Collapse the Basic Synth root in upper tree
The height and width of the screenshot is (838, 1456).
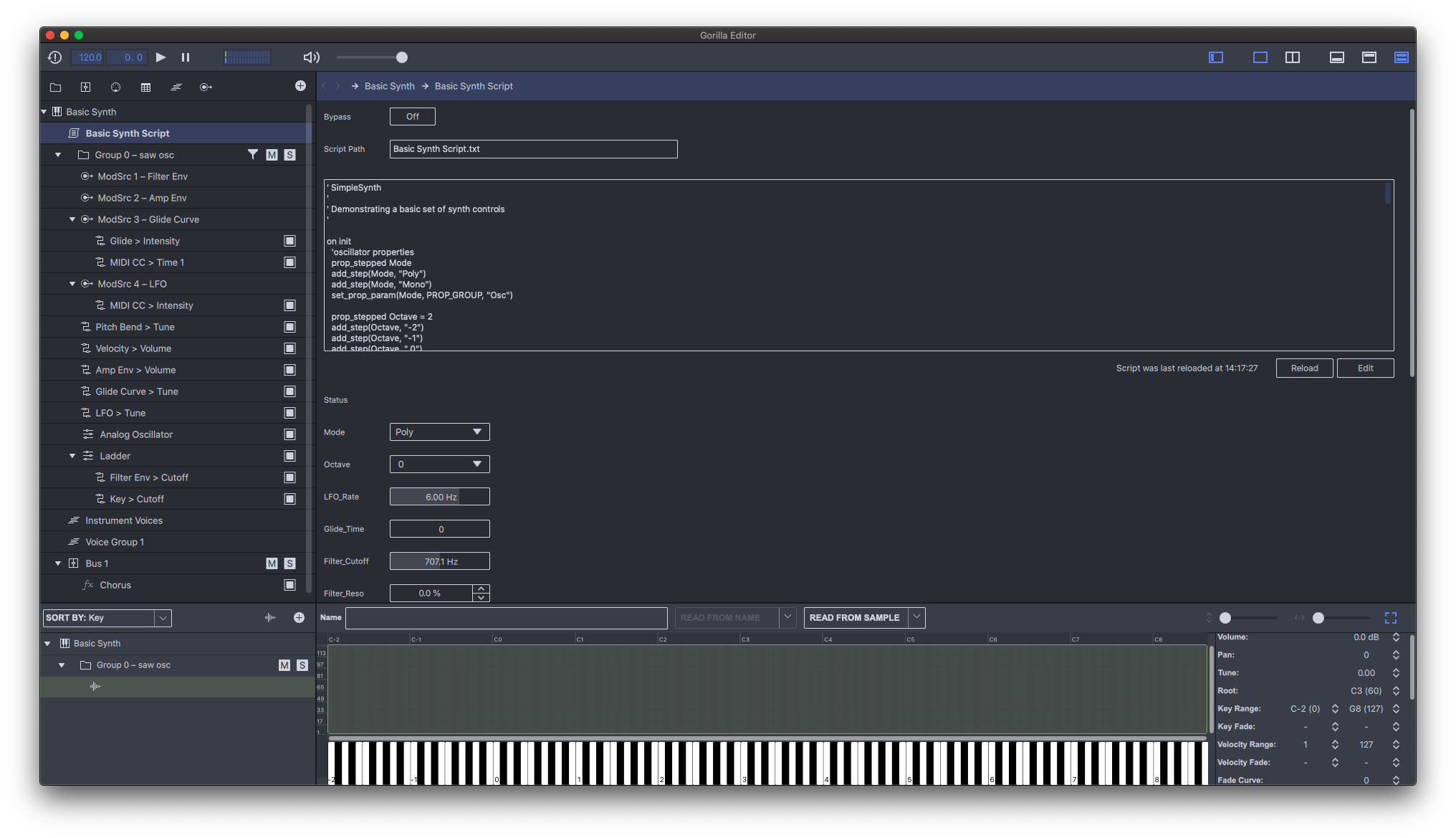[x=44, y=112]
